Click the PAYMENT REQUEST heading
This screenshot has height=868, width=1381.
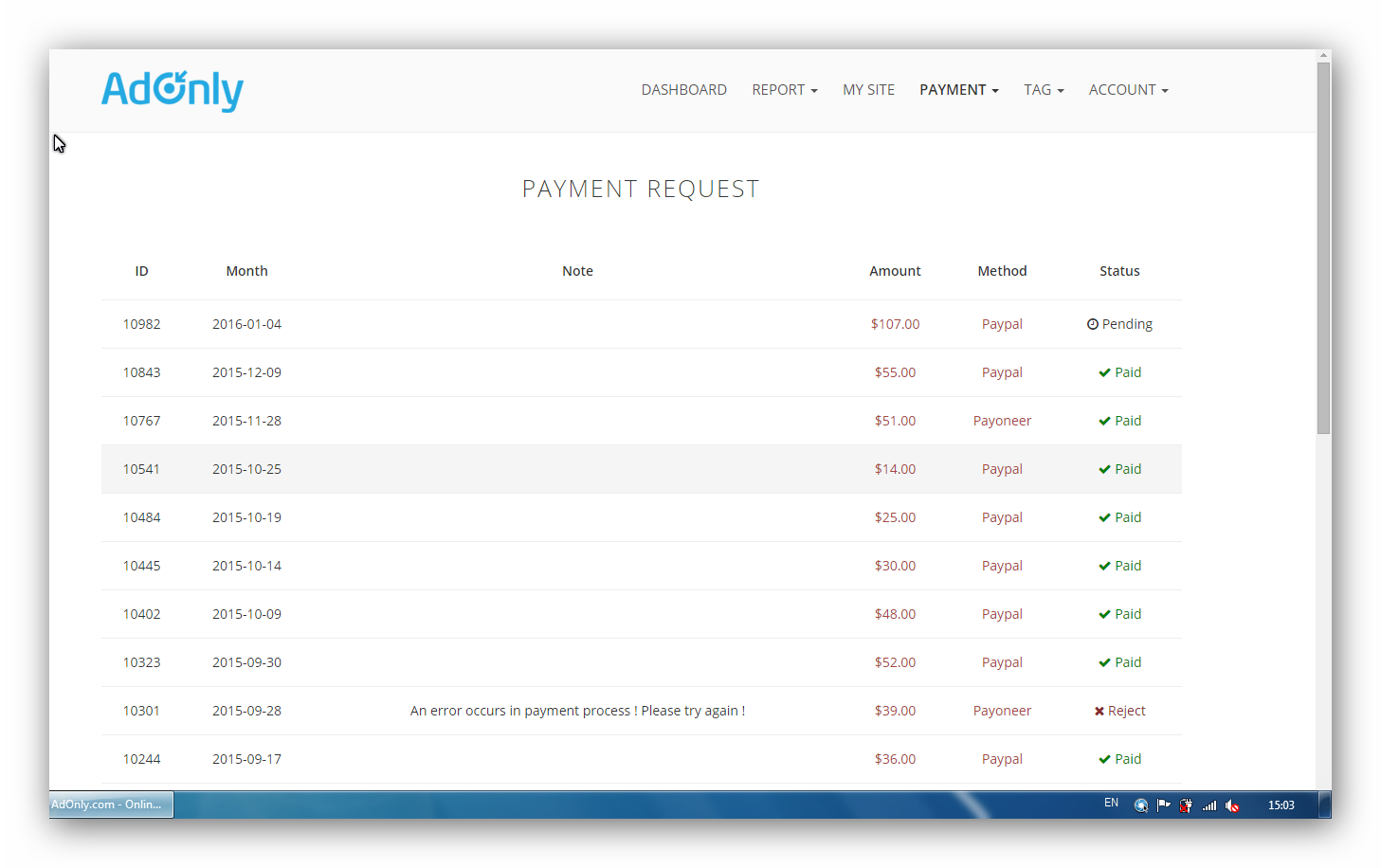[641, 190]
